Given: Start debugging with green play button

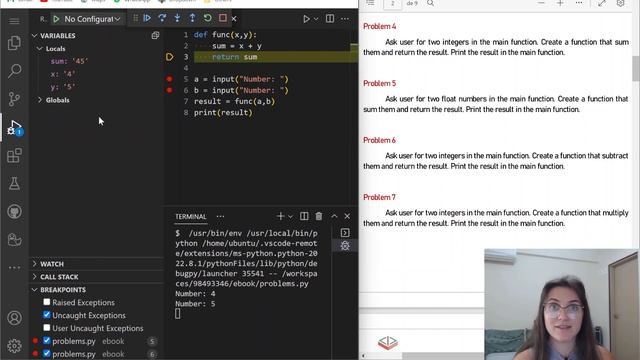Looking at the screenshot, I should point(56,19).
